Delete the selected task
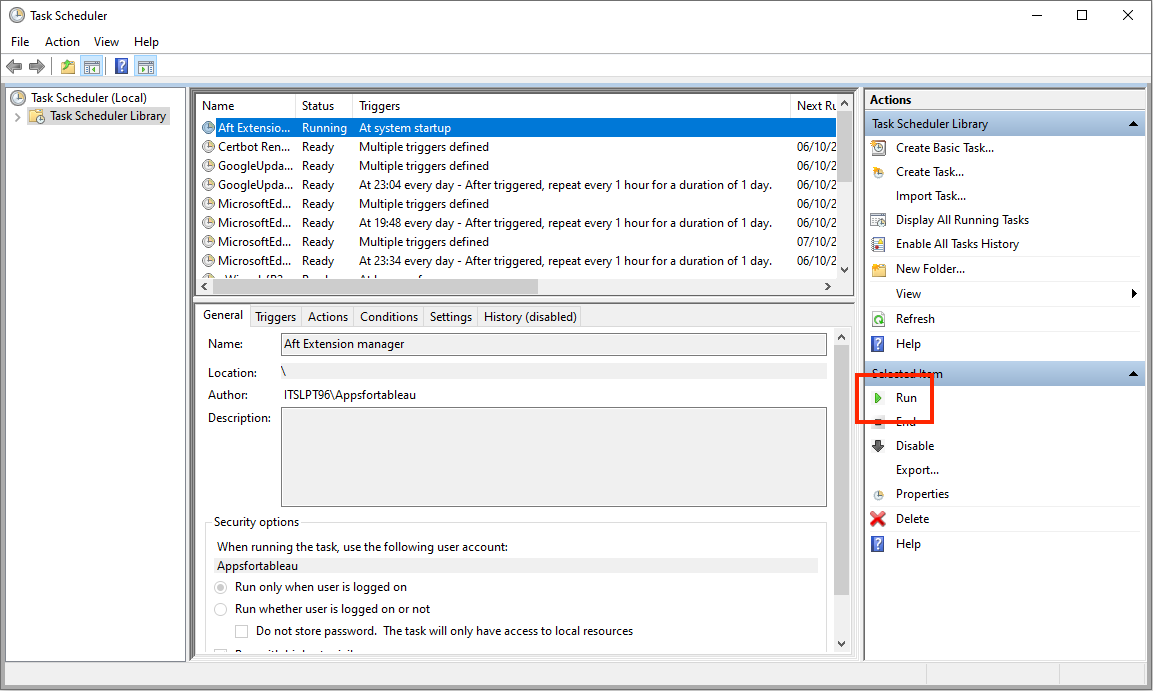The image size is (1153, 691). [x=912, y=519]
